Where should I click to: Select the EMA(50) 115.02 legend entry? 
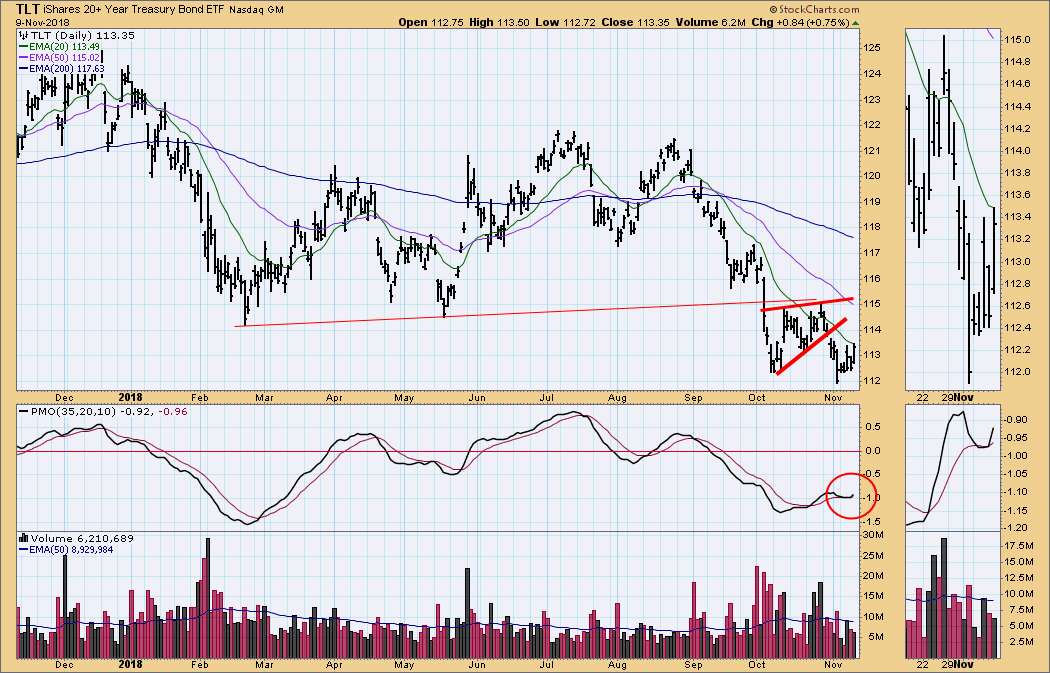pos(60,58)
